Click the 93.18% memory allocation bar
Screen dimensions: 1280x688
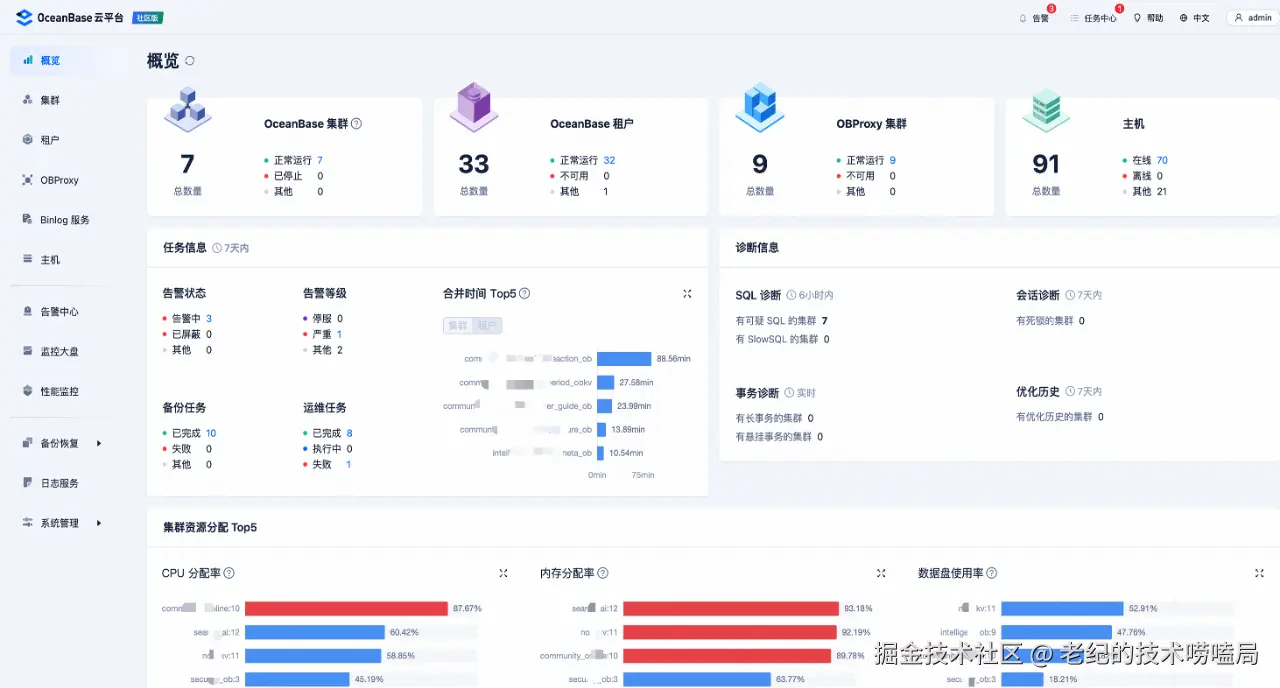click(x=731, y=608)
